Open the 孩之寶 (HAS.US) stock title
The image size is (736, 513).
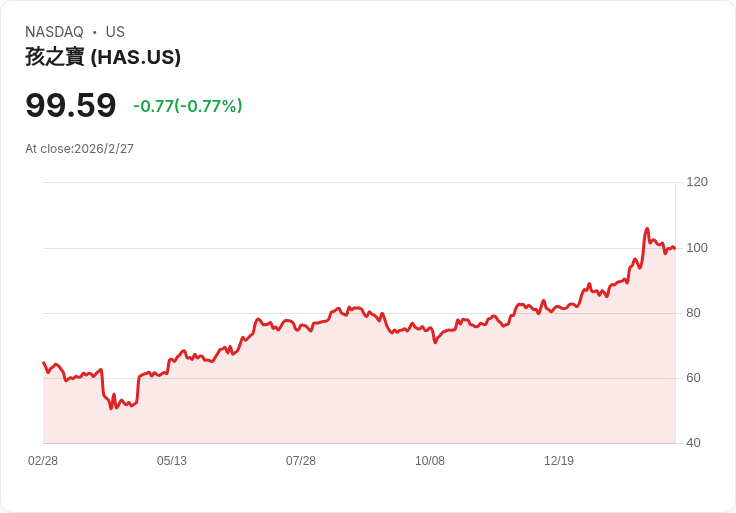click(x=103, y=57)
